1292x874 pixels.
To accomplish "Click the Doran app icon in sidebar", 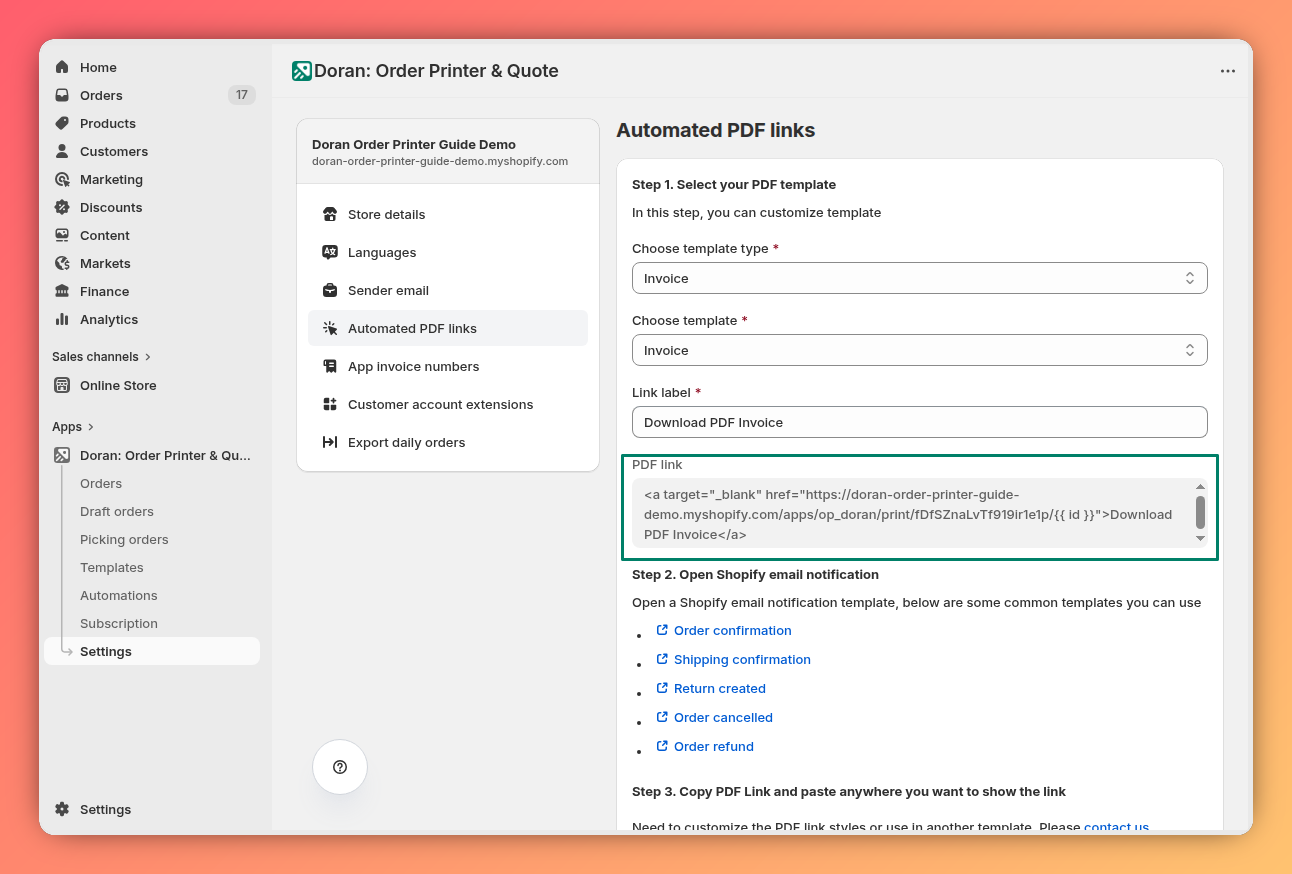I will [x=62, y=455].
